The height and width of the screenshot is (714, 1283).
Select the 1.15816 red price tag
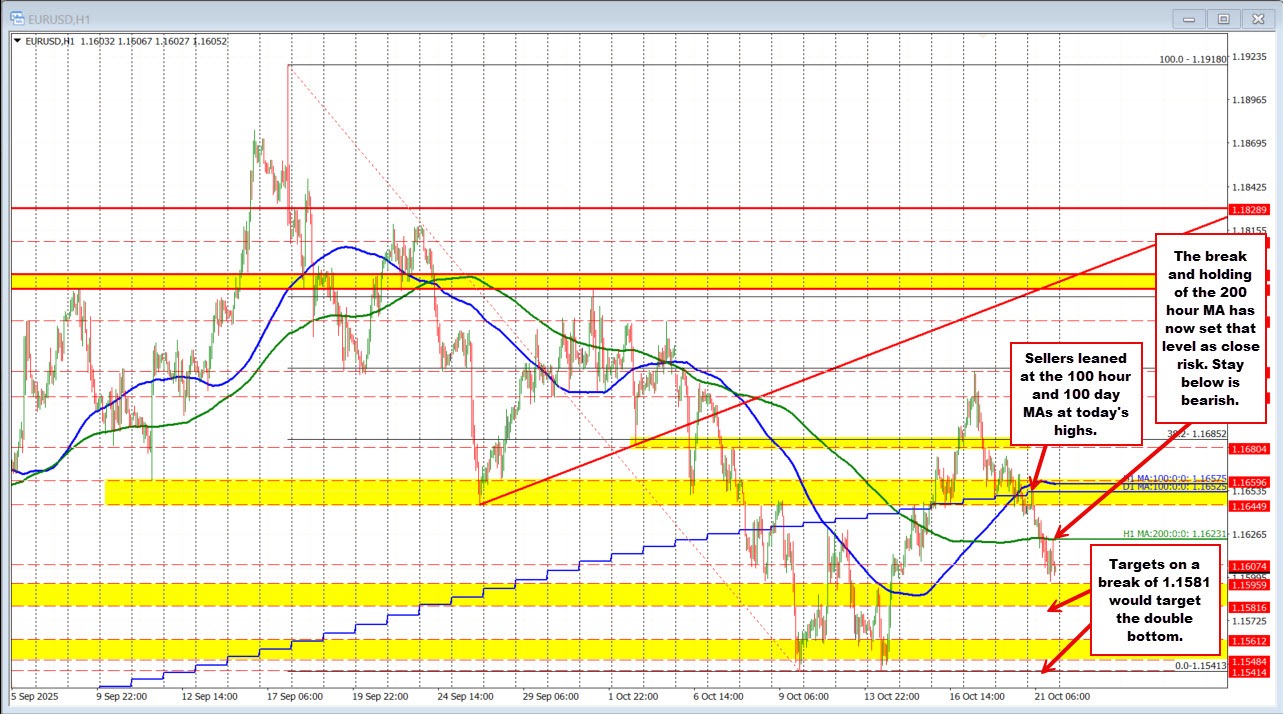1250,607
